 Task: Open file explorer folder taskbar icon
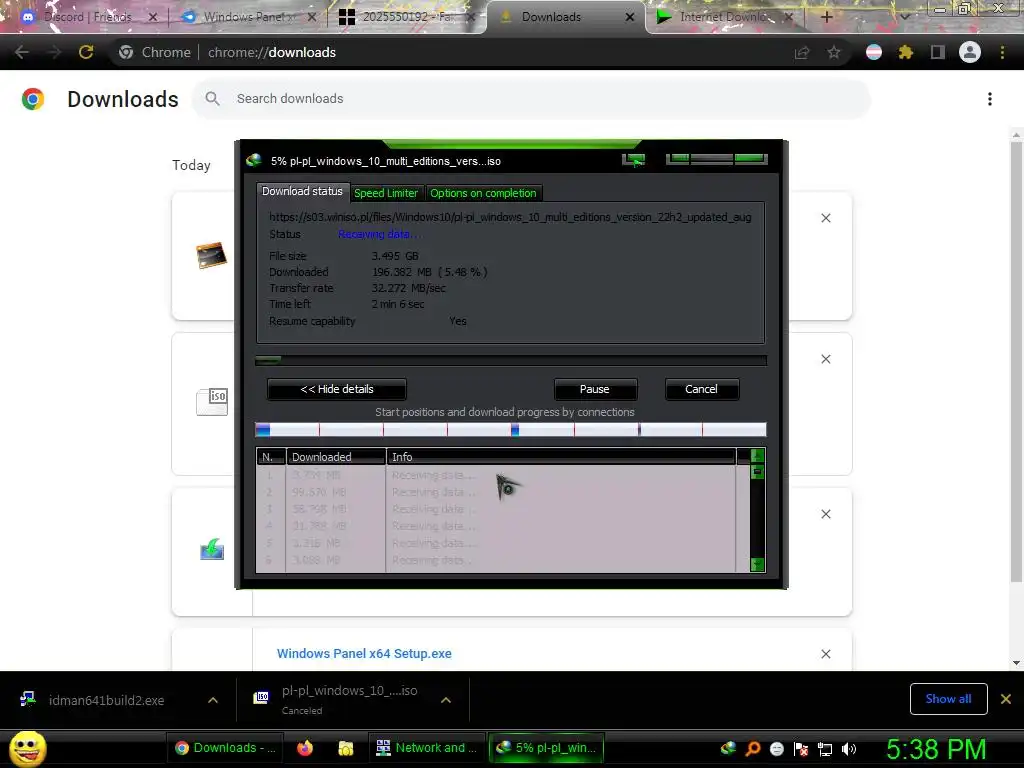(345, 748)
